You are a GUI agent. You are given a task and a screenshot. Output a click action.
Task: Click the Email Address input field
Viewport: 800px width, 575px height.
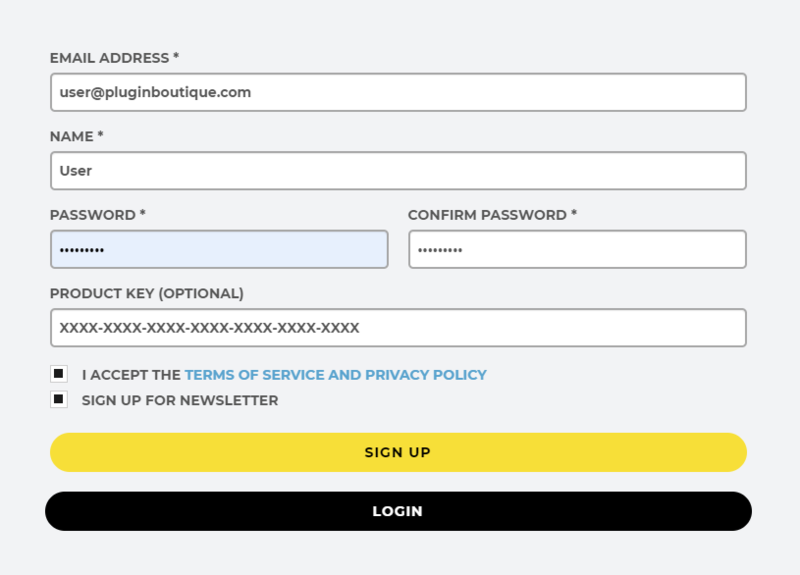tap(398, 92)
